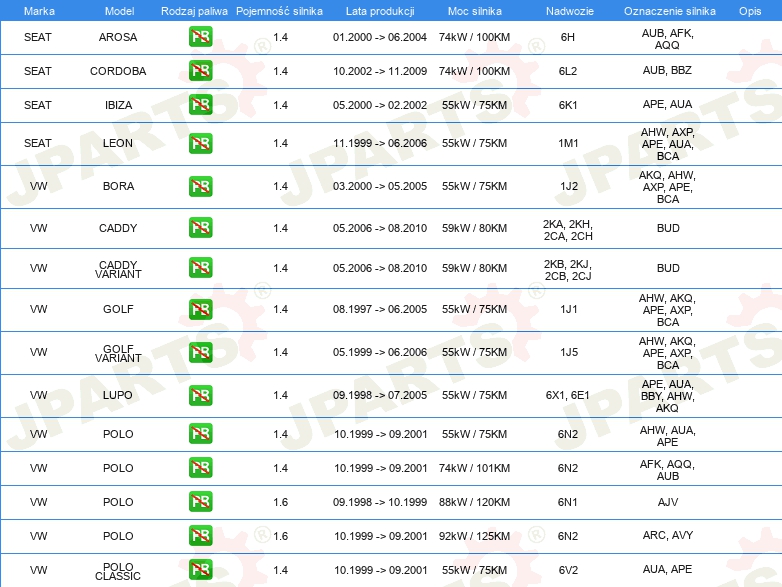Click the Oznaczenie silnika column header
Screen dimensions: 782x587
[x=669, y=11]
